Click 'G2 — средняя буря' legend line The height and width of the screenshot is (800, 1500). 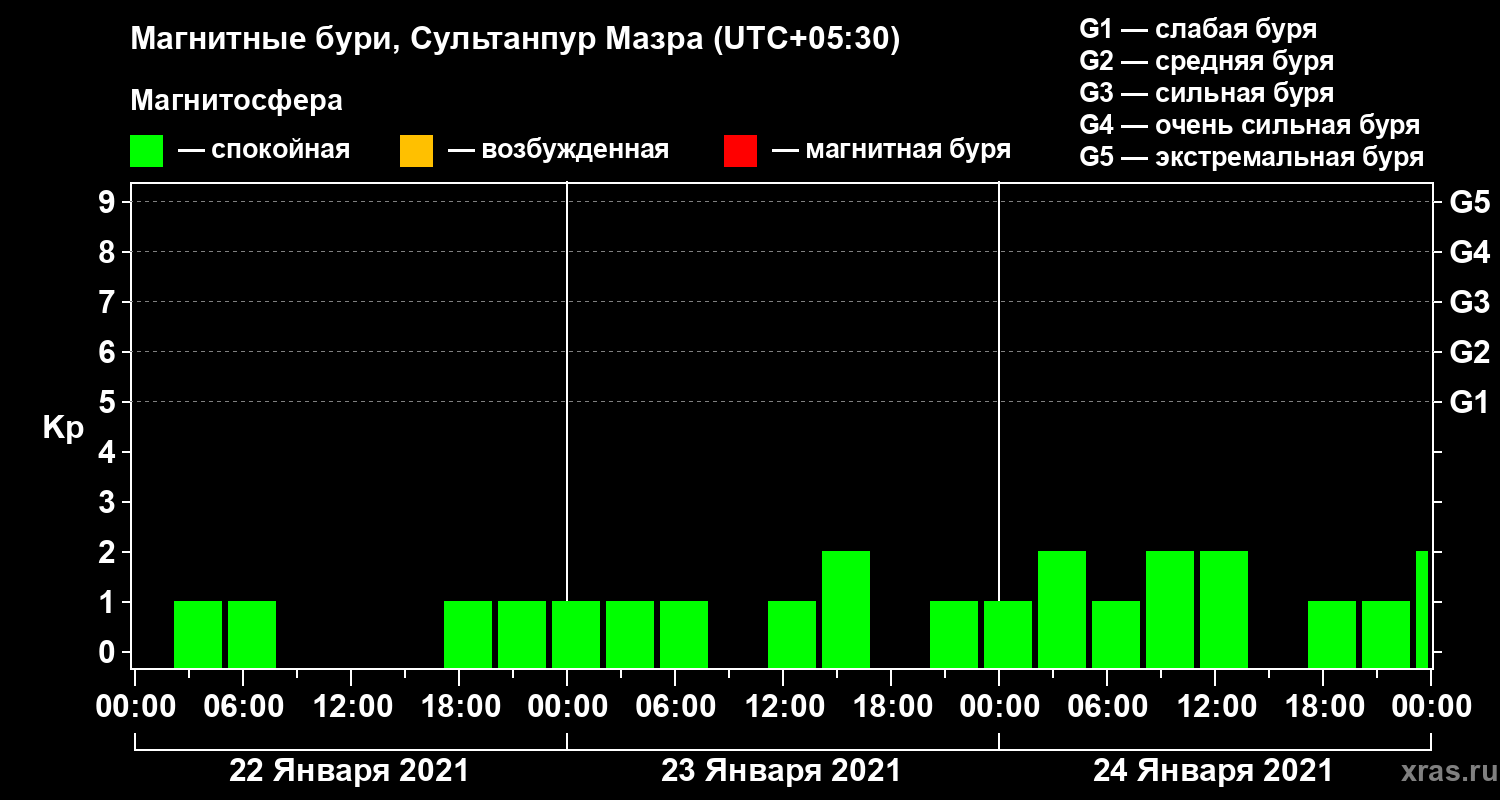[x=1207, y=61]
